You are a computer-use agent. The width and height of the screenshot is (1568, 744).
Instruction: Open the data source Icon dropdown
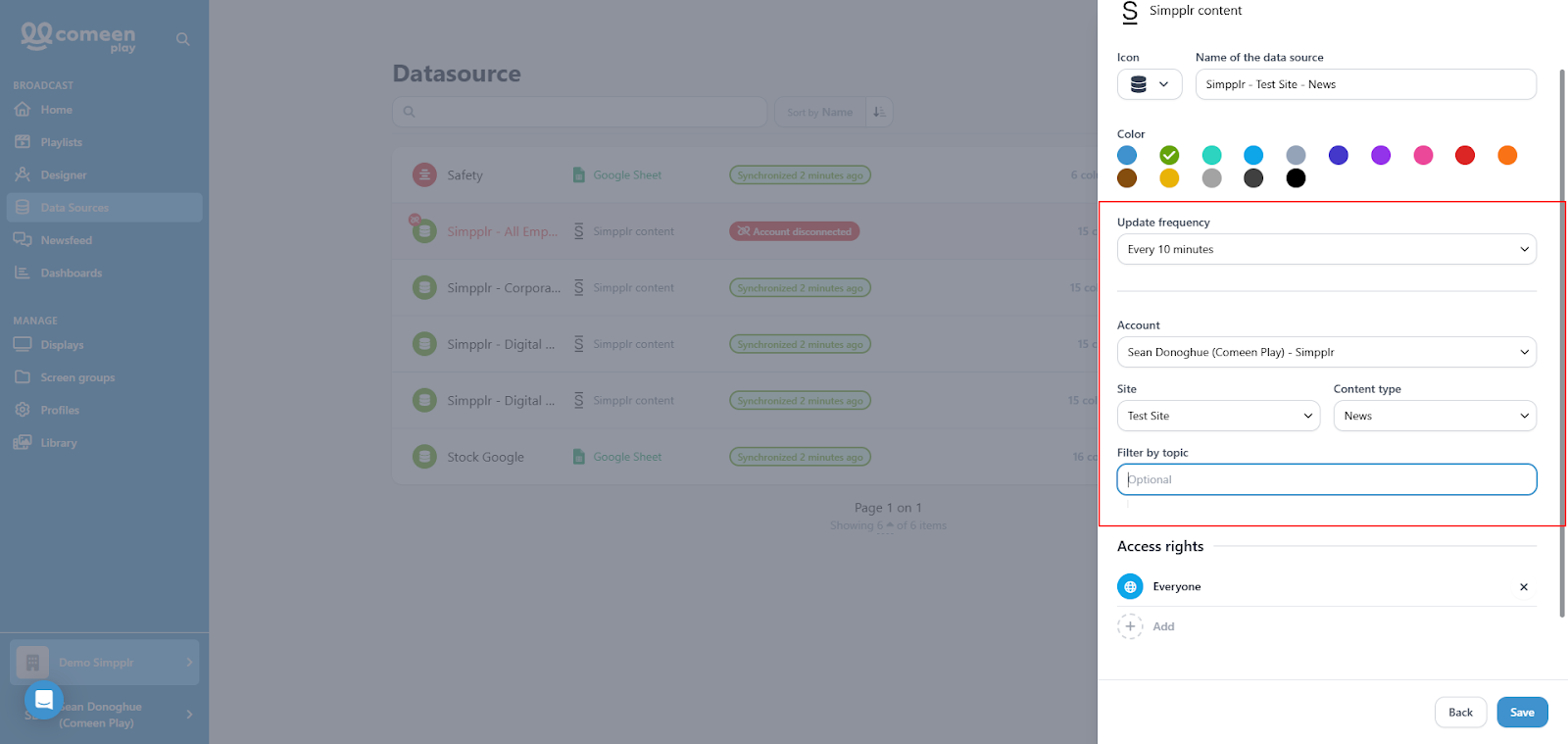click(x=1150, y=84)
